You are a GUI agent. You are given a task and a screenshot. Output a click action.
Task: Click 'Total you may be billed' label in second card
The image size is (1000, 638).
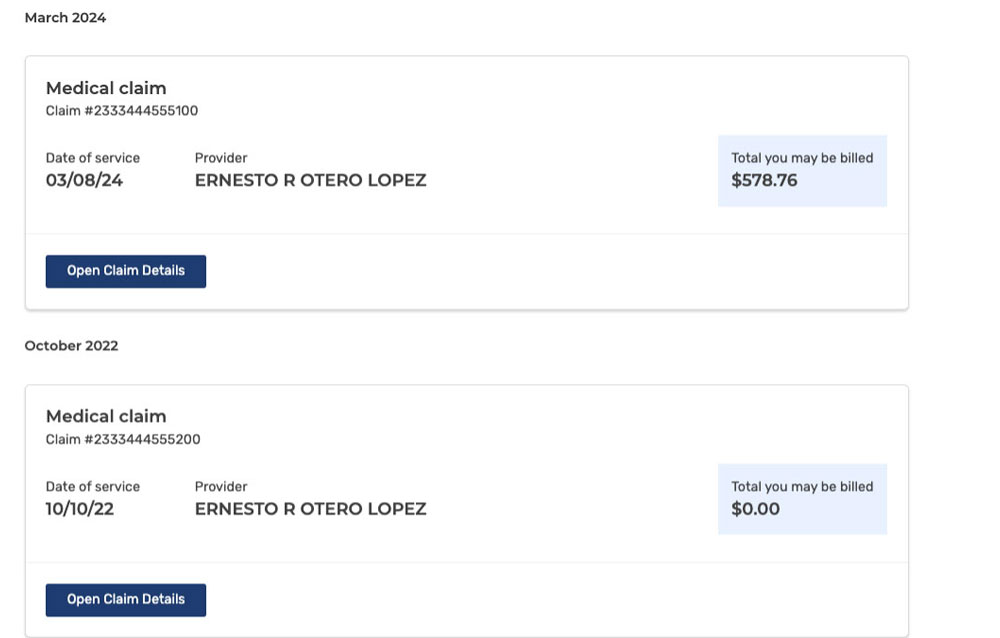pos(802,487)
